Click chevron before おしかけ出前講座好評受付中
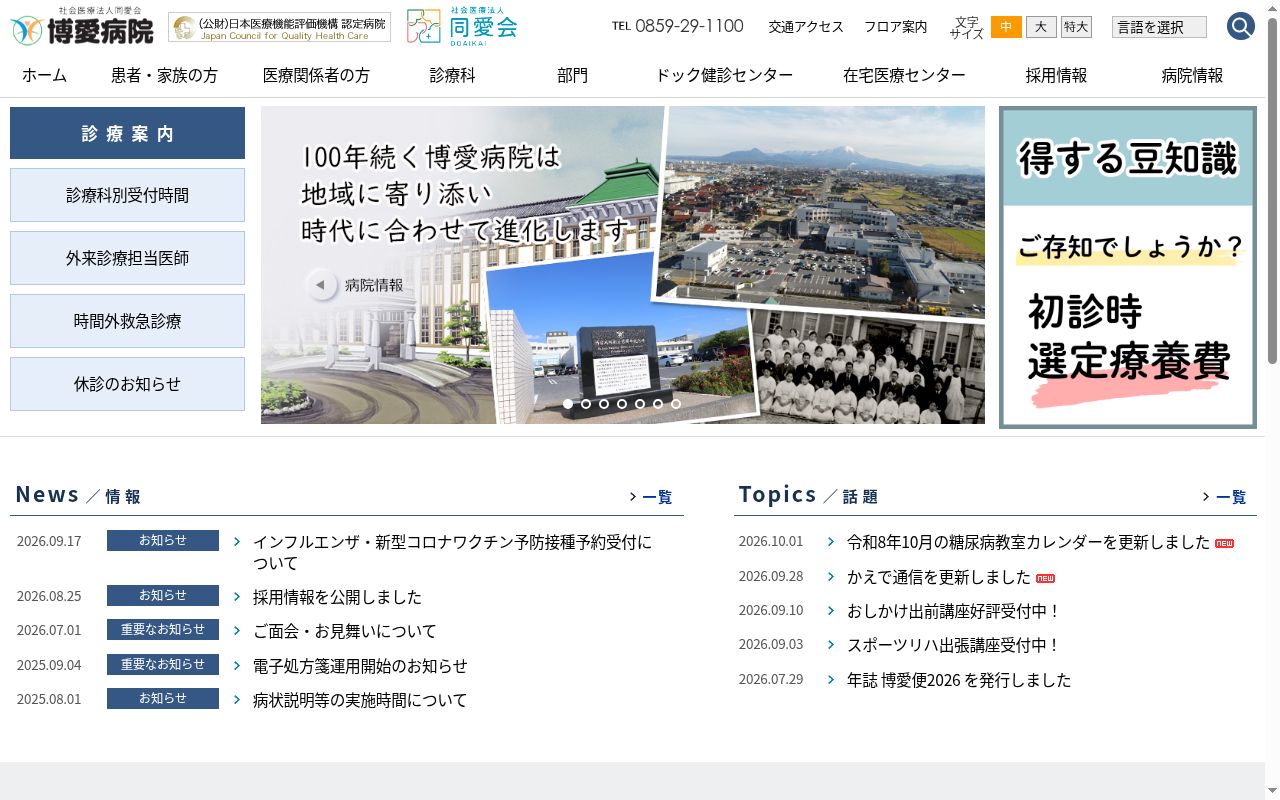Screen dimensions: 1280x800 pos(831,610)
